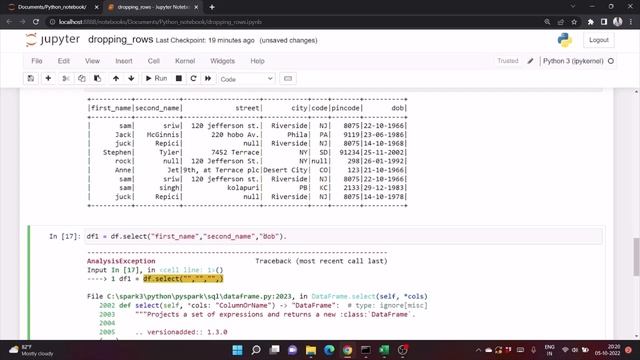Open the tab search chevron in title bar
This screenshot has height=360, width=640.
click(x=573, y=7)
